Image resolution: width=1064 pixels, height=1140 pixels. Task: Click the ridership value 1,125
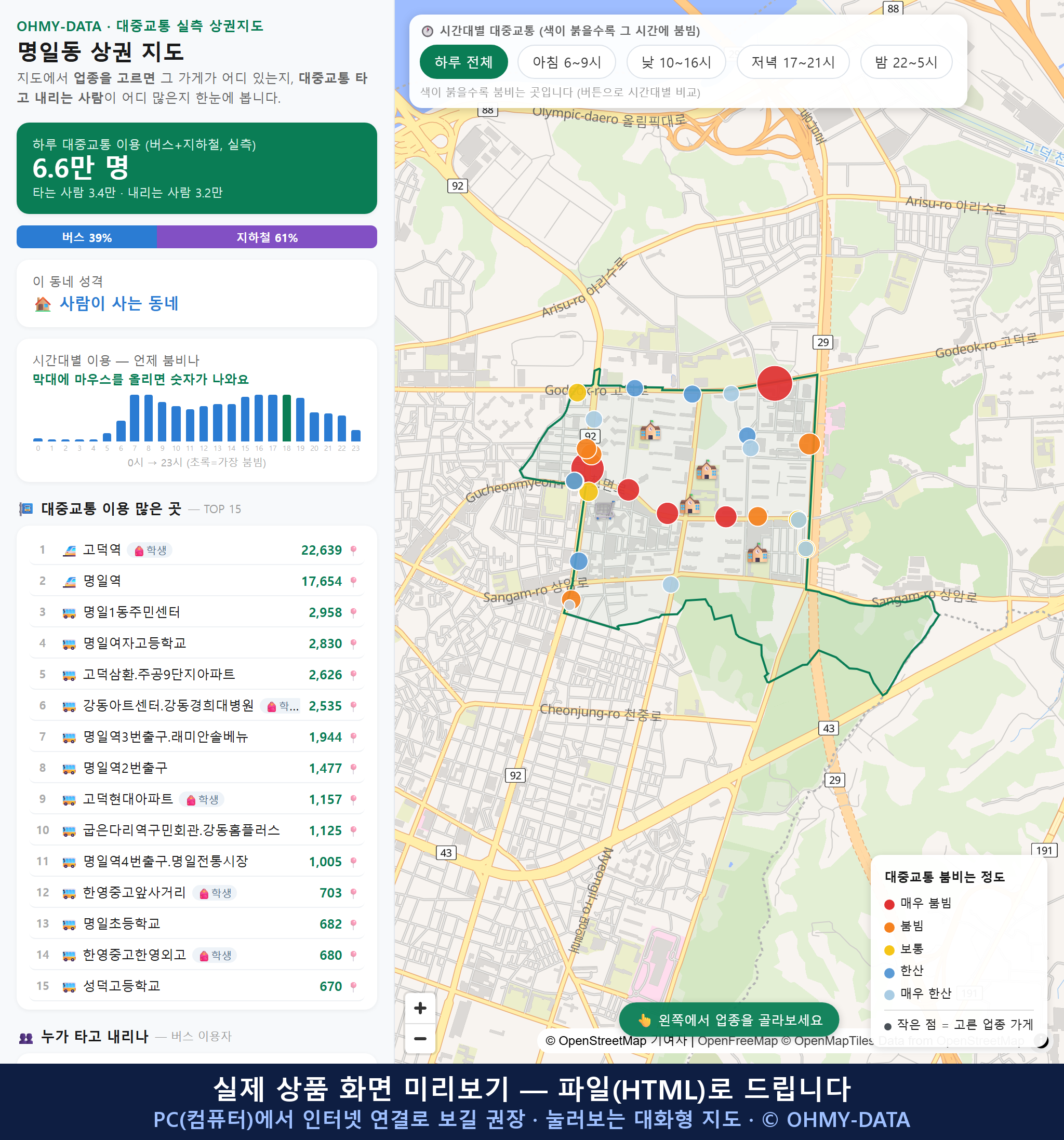(325, 831)
